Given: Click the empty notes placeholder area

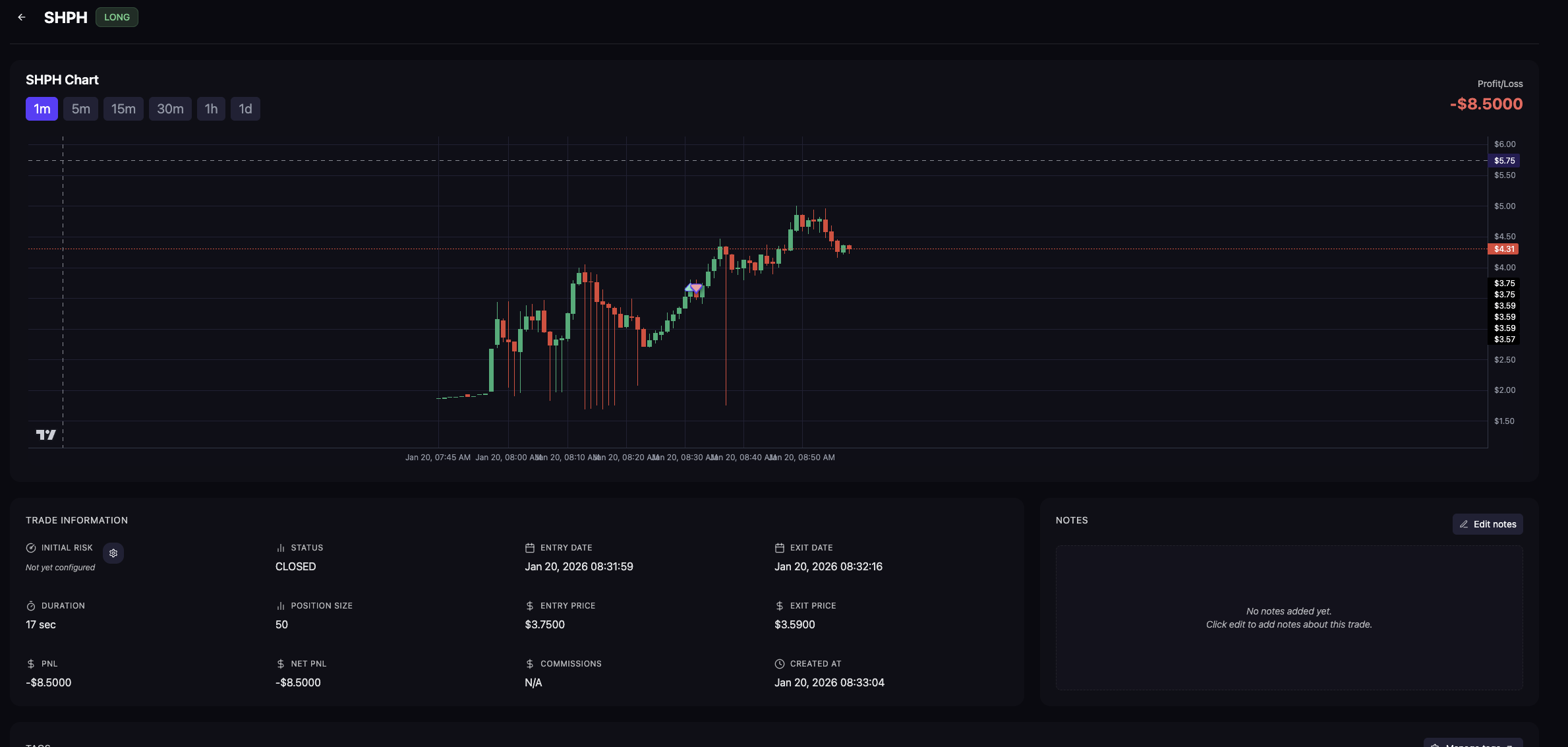Looking at the screenshot, I should (x=1289, y=618).
